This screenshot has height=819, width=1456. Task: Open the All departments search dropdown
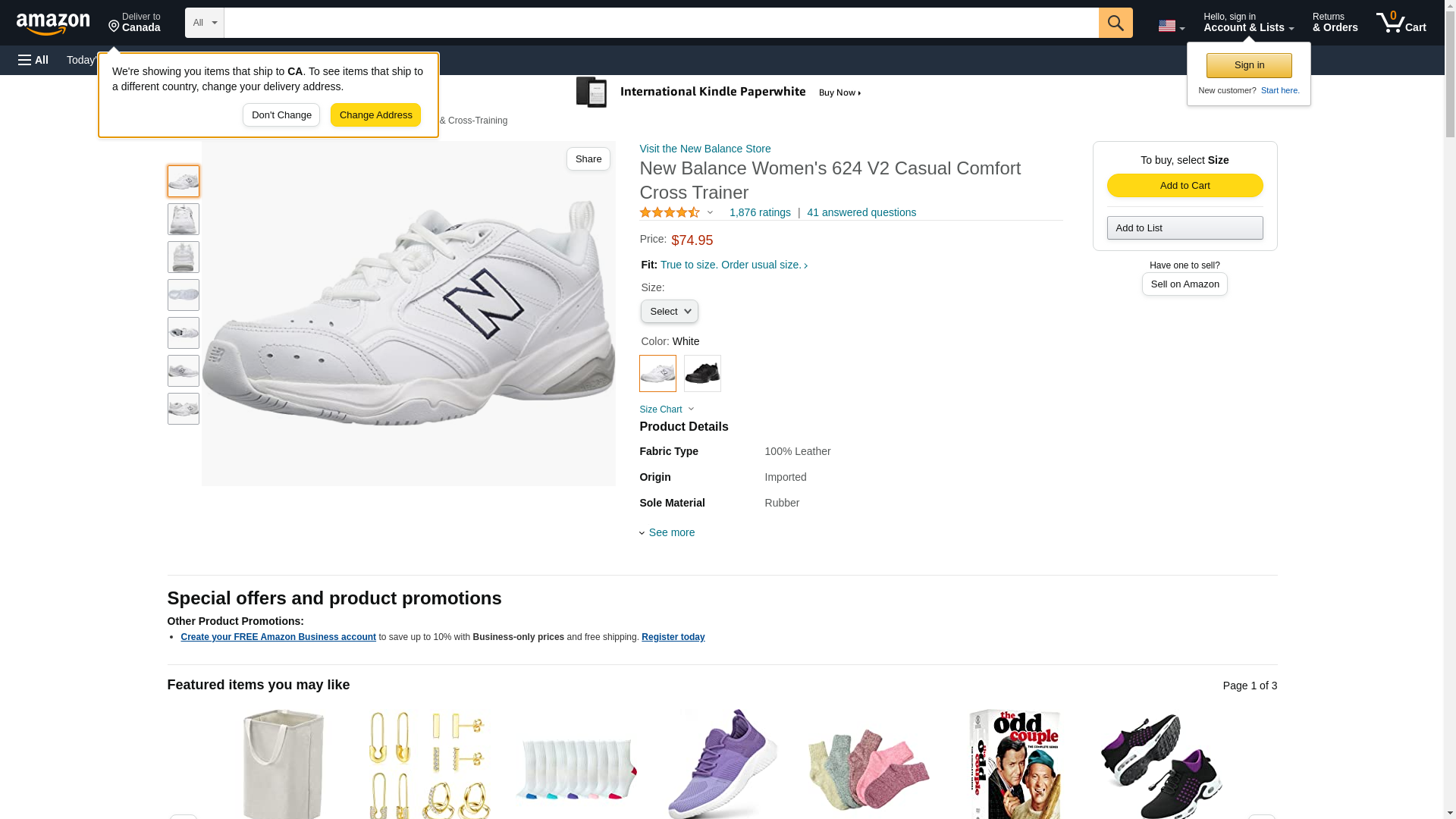pos(204,23)
